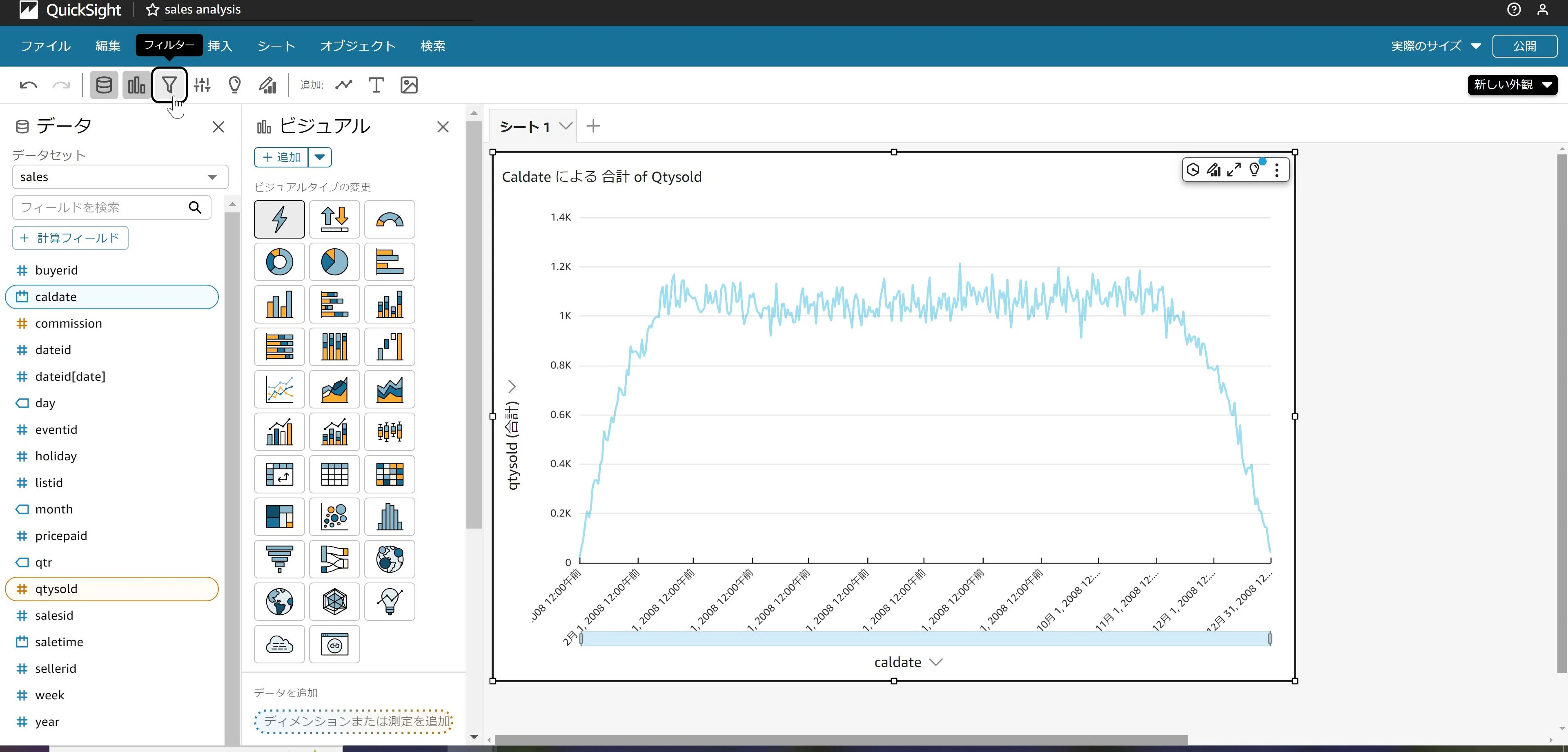Open the ファイル menu

46,46
